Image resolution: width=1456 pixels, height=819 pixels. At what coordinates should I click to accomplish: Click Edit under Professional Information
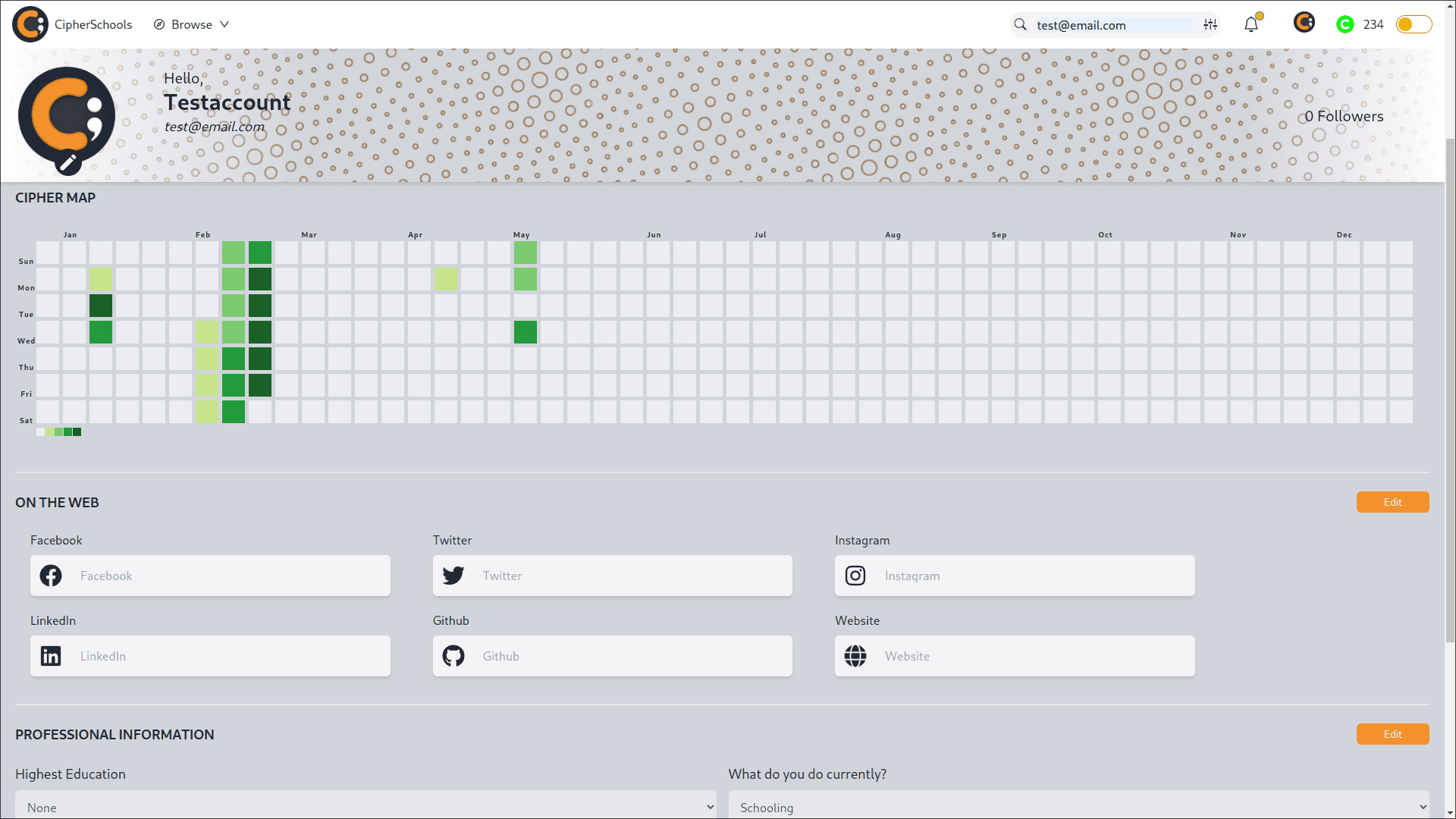(1392, 734)
